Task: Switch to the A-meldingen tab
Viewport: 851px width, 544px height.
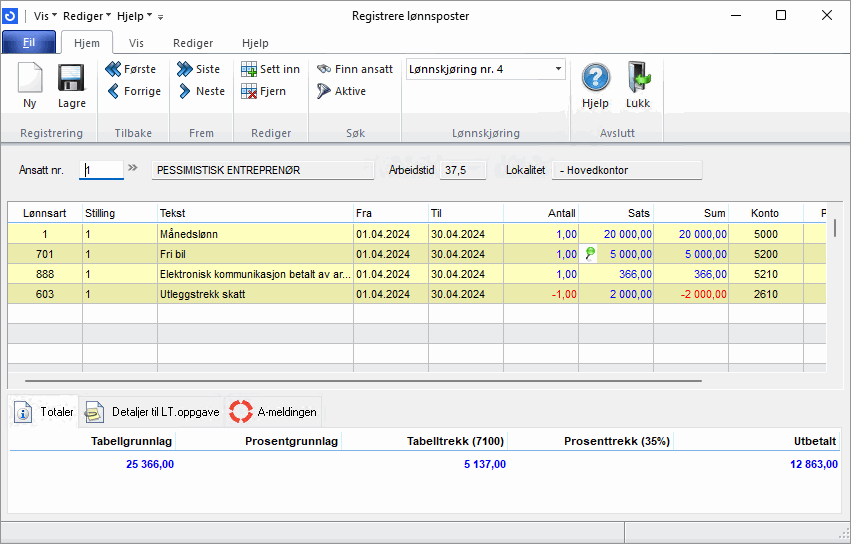Action: point(273,411)
